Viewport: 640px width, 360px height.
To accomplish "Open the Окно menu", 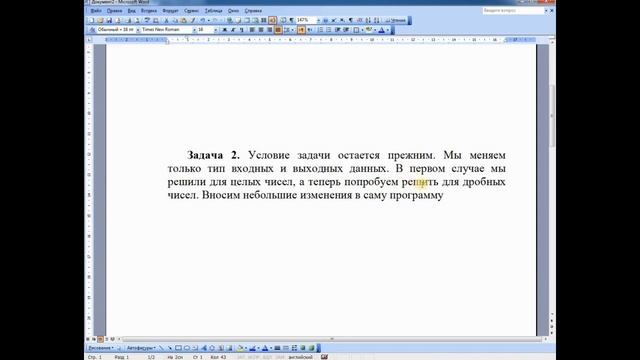I will tap(233, 11).
